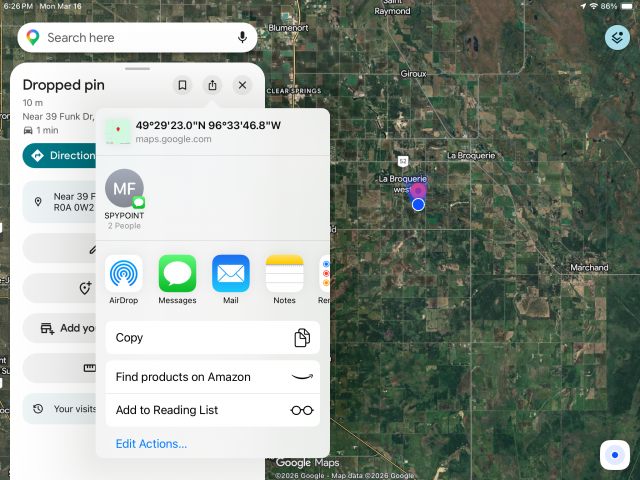Tap the microphone voice search icon

tap(242, 38)
